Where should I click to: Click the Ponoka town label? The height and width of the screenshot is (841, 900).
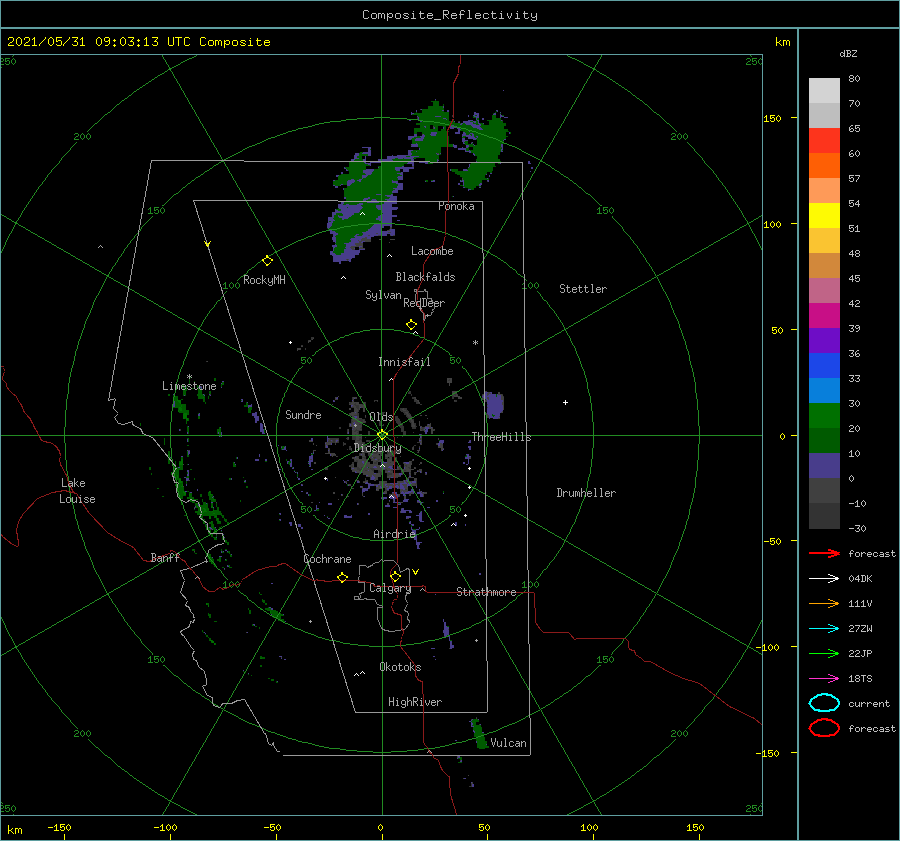pos(456,206)
